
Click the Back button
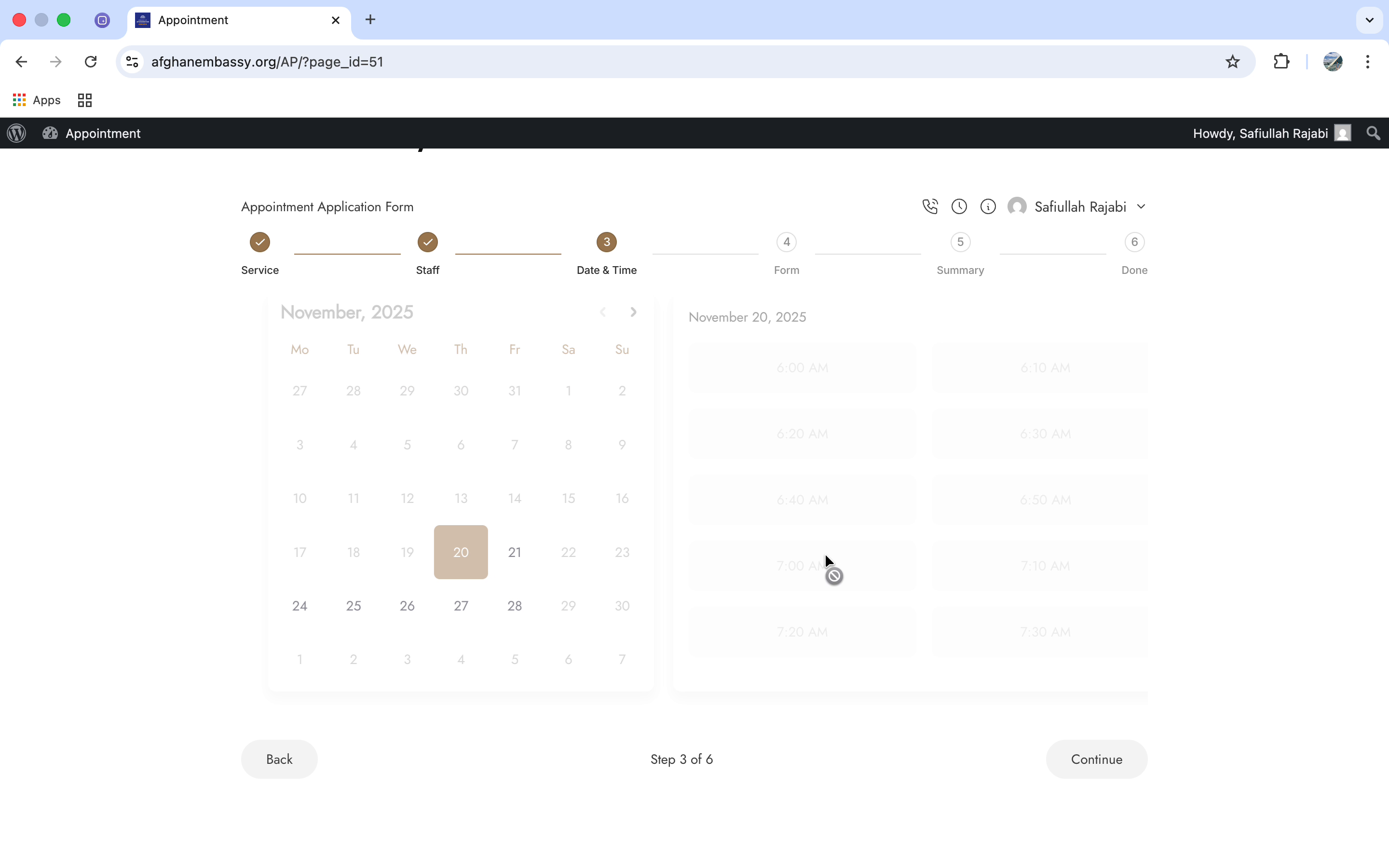[278, 759]
